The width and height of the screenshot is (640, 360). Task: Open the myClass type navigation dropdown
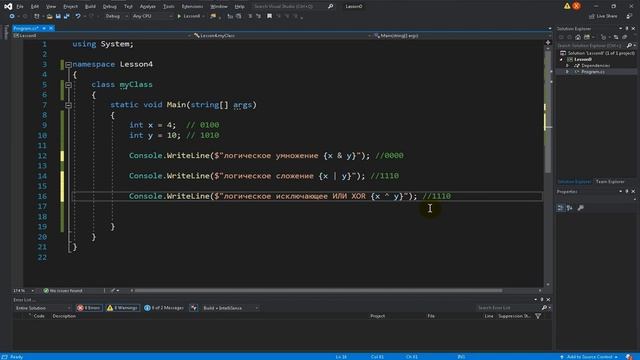pyautogui.click(x=282, y=36)
